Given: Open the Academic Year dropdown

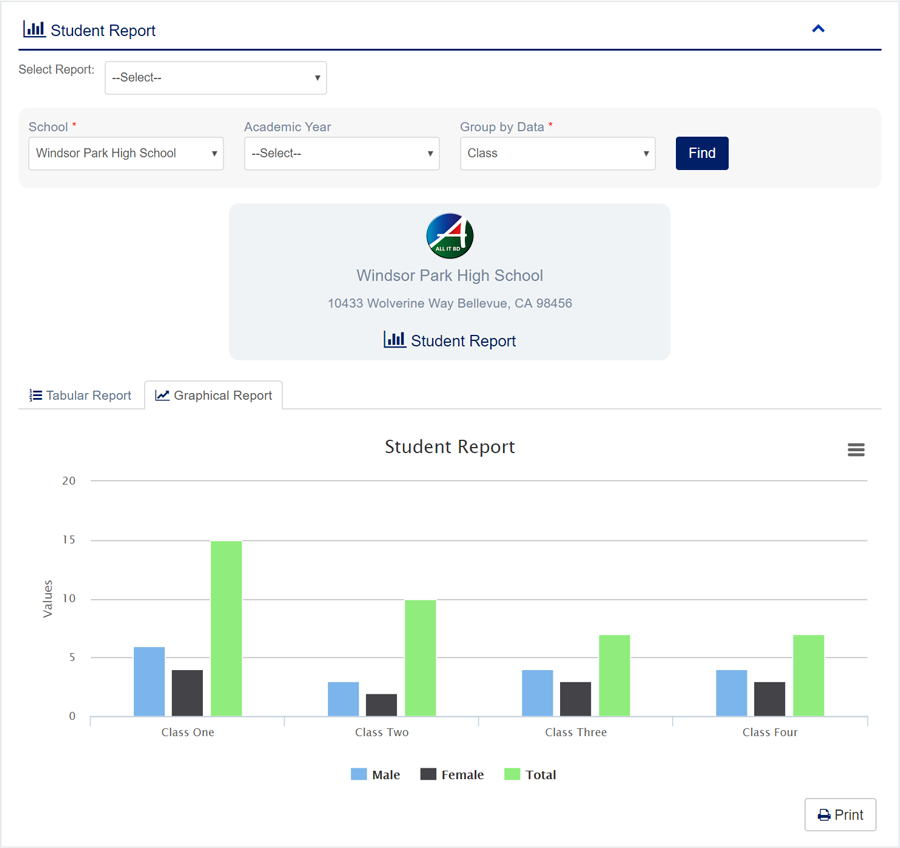Looking at the screenshot, I should (341, 153).
